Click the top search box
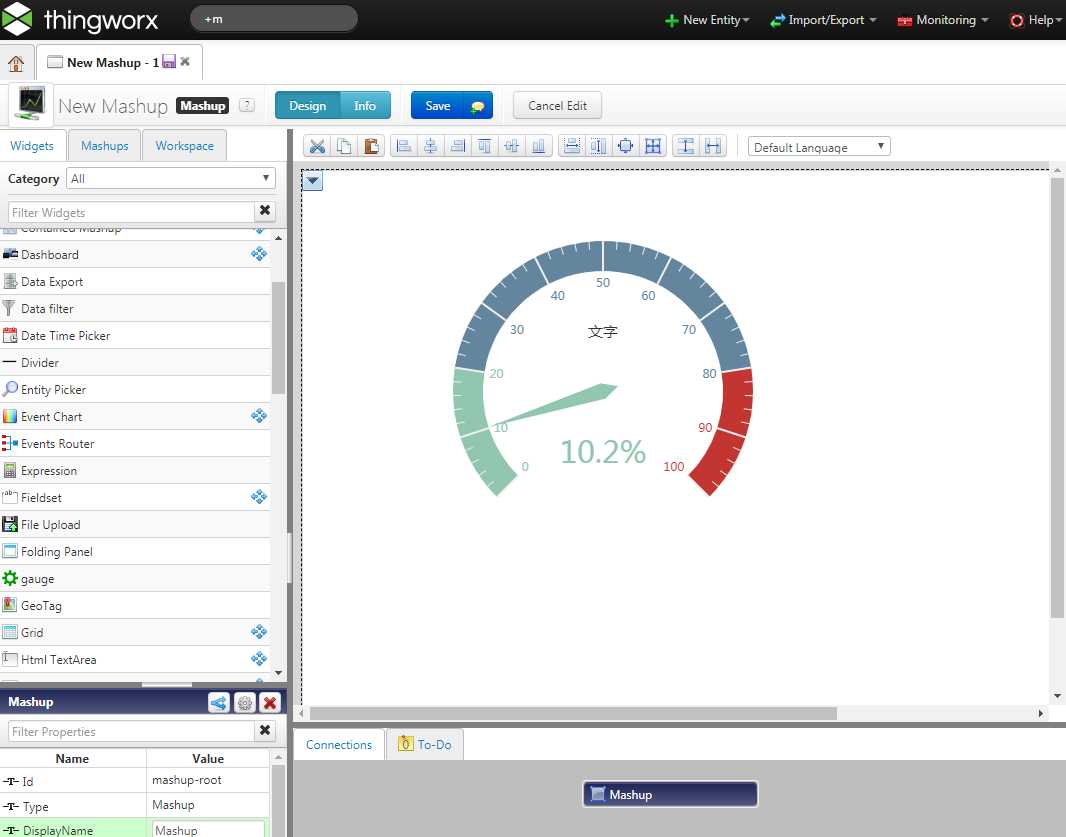Viewport: 1066px width, 837px height. pyautogui.click(x=273, y=19)
